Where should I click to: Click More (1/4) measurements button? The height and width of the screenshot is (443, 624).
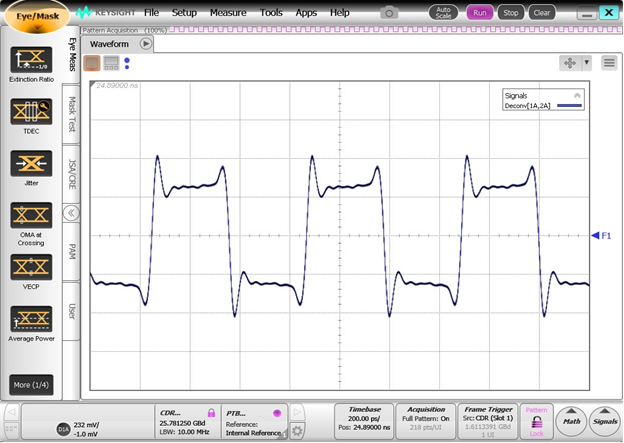(x=31, y=385)
